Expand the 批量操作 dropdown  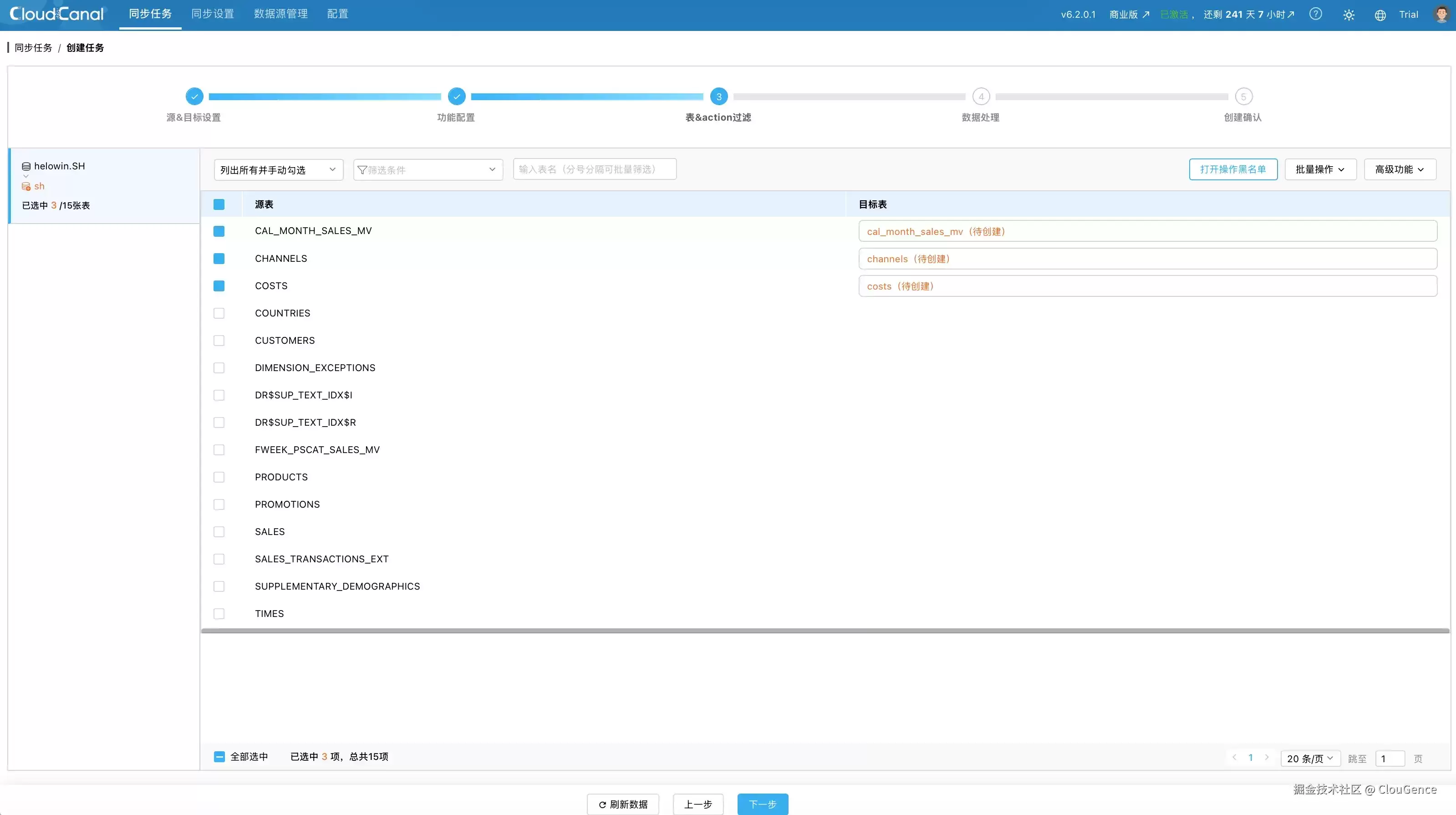[x=1320, y=169]
